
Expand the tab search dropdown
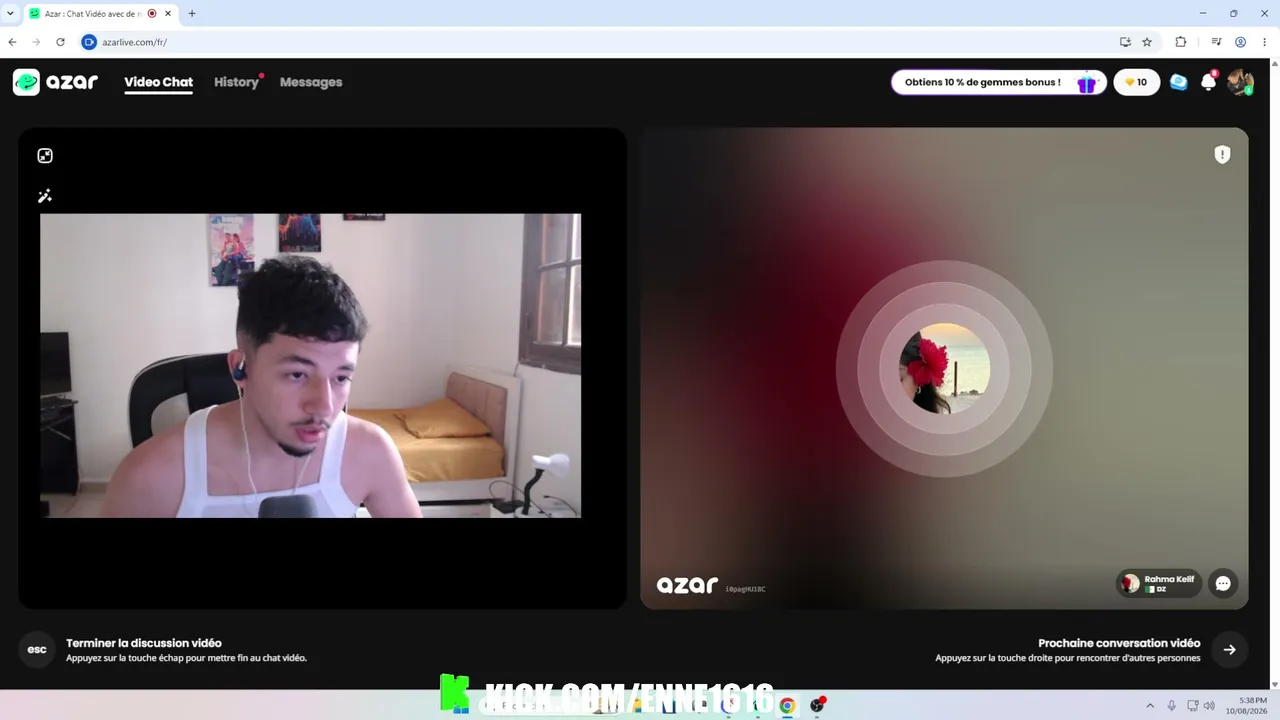tap(10, 14)
